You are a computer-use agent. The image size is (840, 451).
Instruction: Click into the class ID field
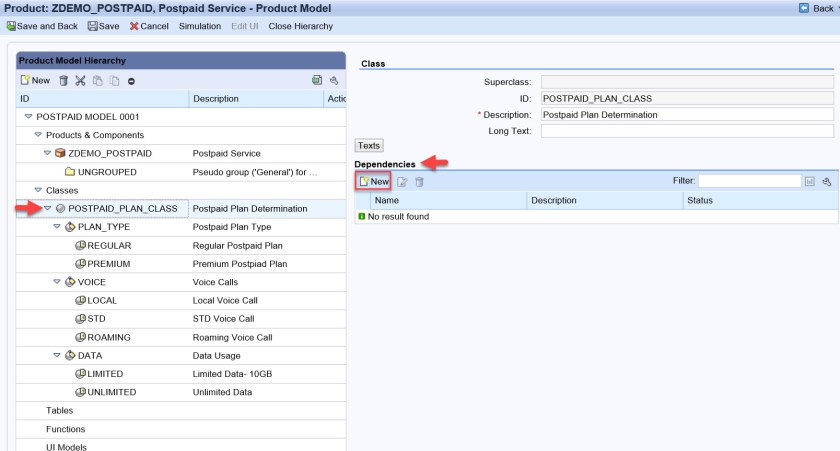[x=687, y=98]
